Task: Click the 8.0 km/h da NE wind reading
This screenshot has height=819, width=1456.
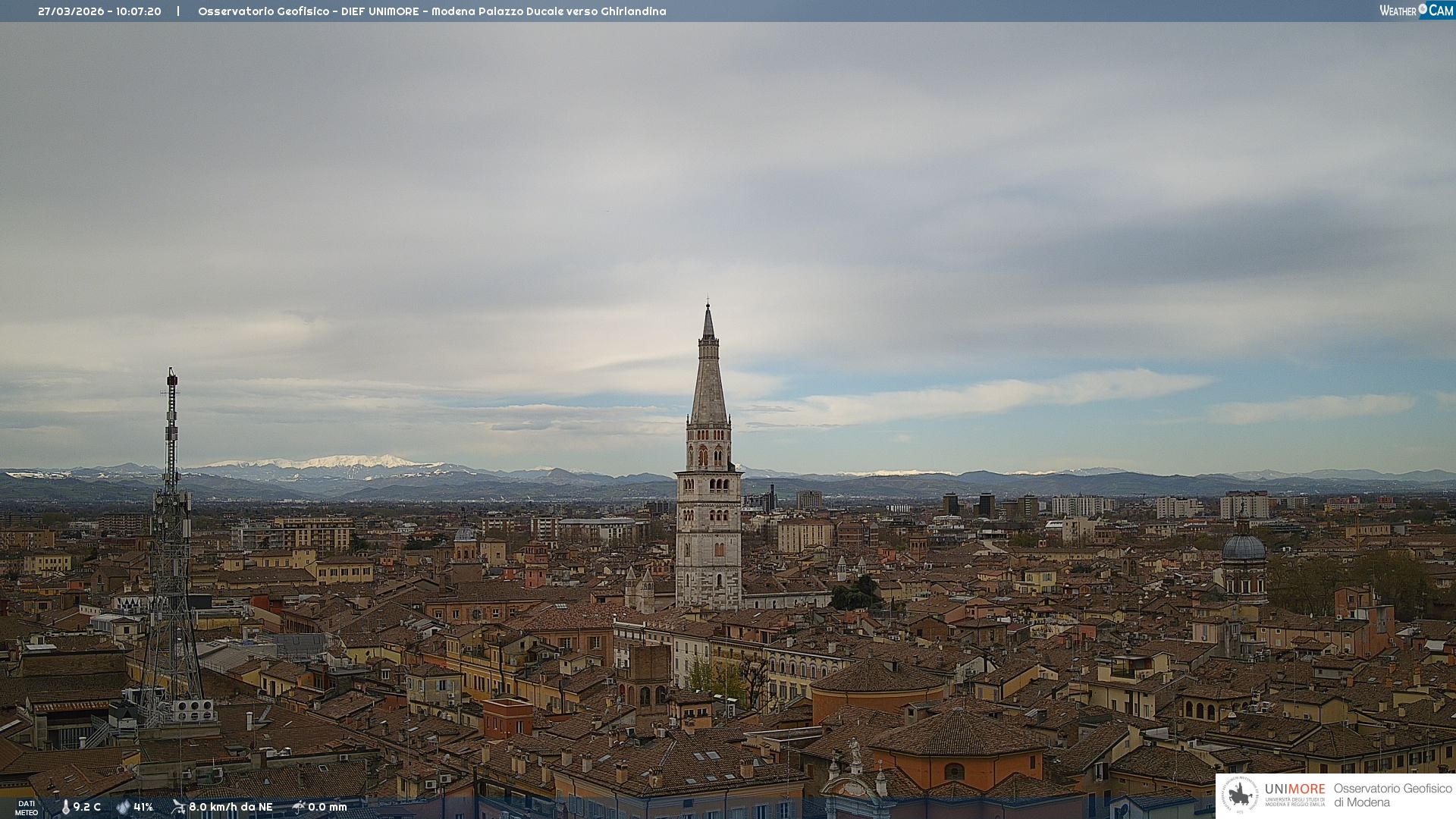Action: tap(231, 807)
